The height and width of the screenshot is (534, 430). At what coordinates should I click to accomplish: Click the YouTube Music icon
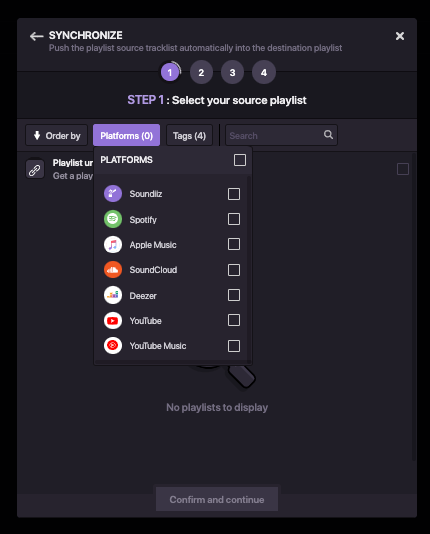[113, 346]
